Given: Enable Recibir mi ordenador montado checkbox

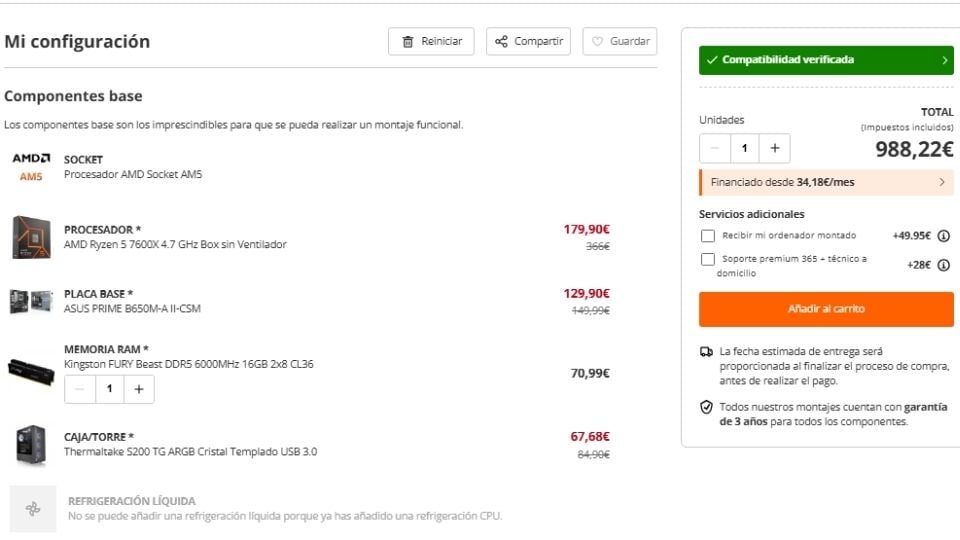Looking at the screenshot, I should coord(708,236).
